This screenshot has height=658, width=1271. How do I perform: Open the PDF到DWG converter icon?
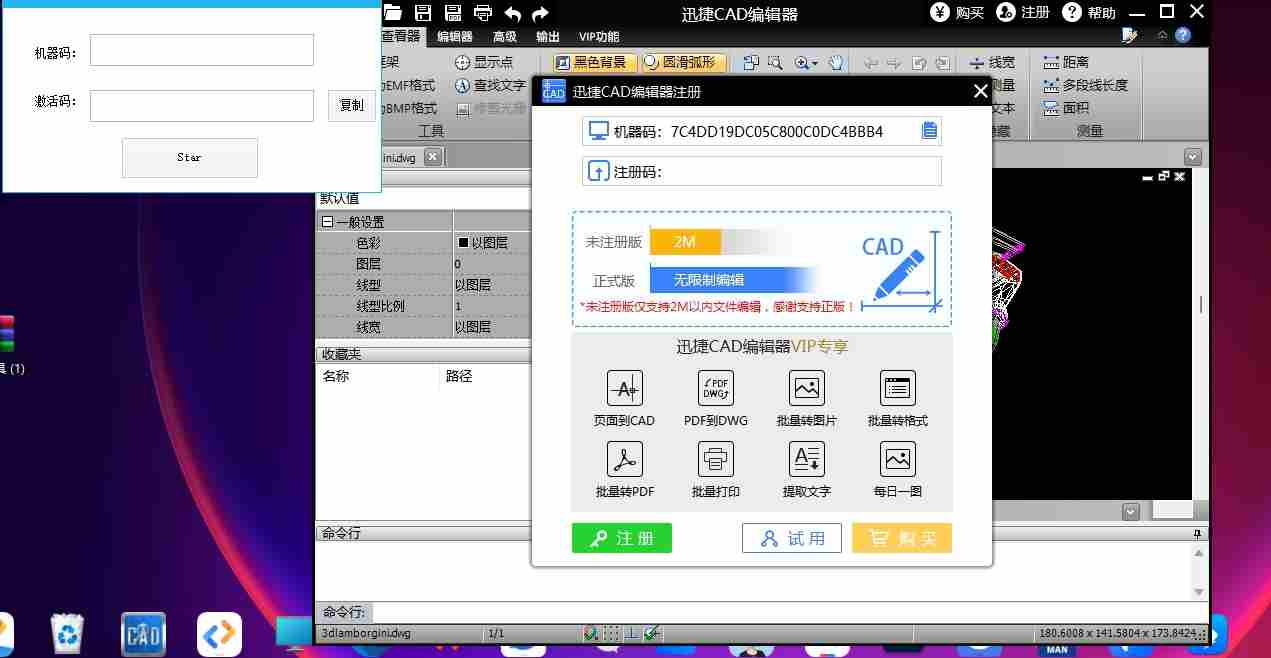(716, 388)
